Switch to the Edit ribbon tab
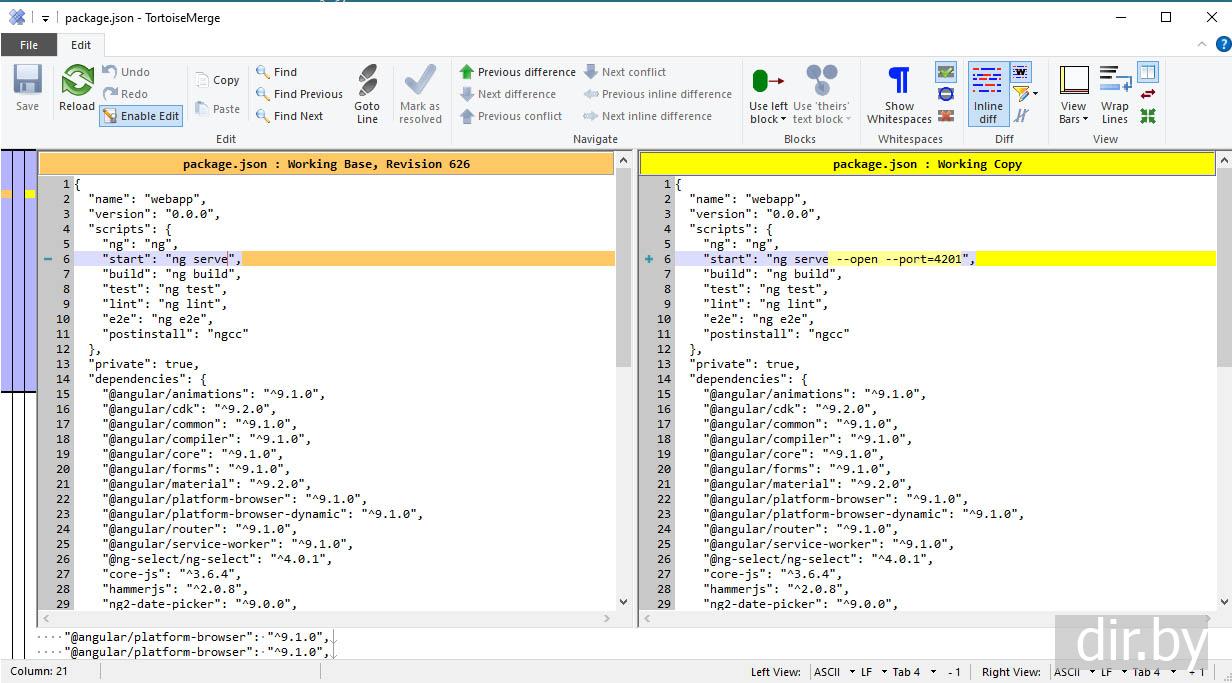This screenshot has height=683, width=1232. (81, 45)
